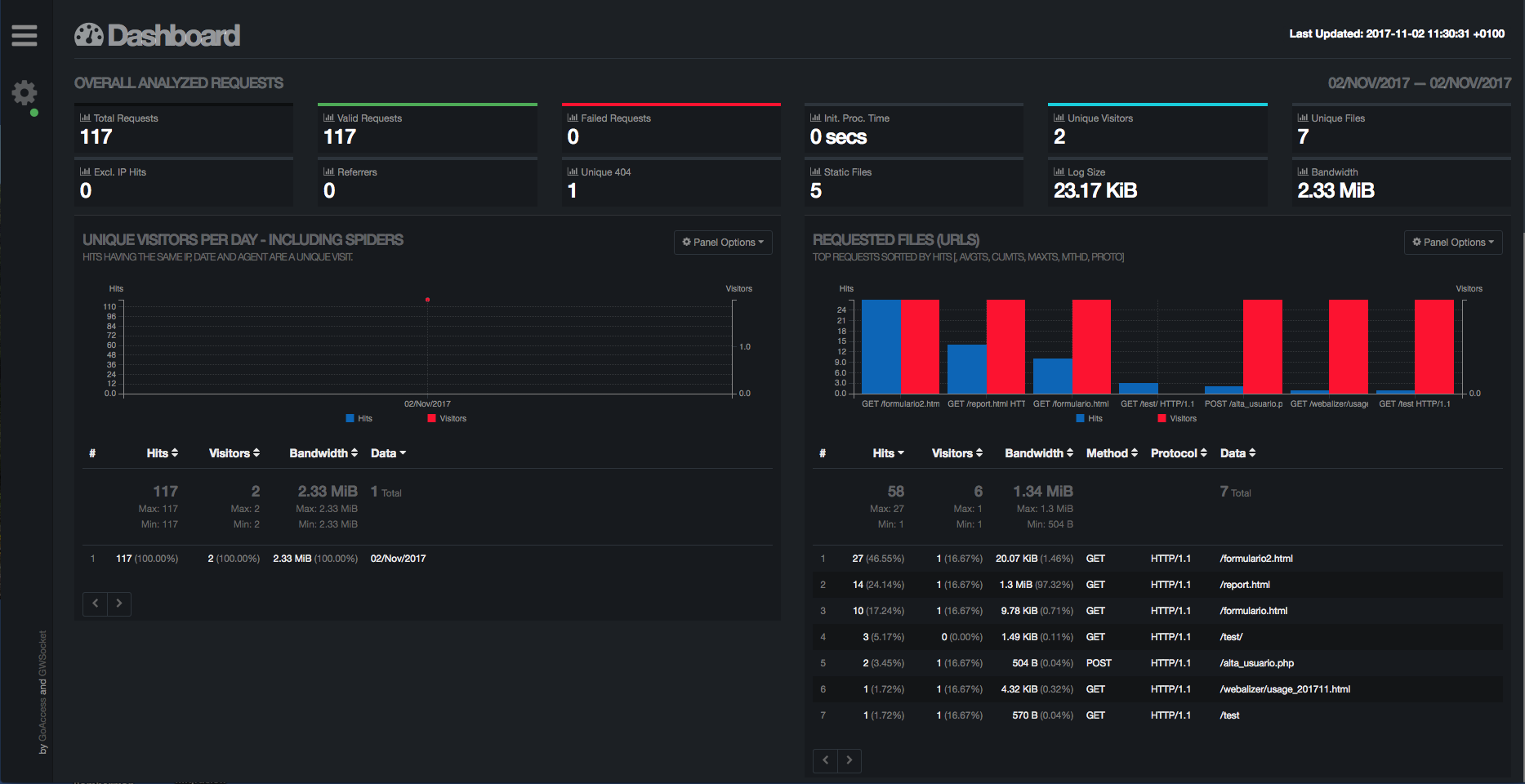
Task: Open Panel Options for Unique Visitors panel
Action: coord(723,243)
